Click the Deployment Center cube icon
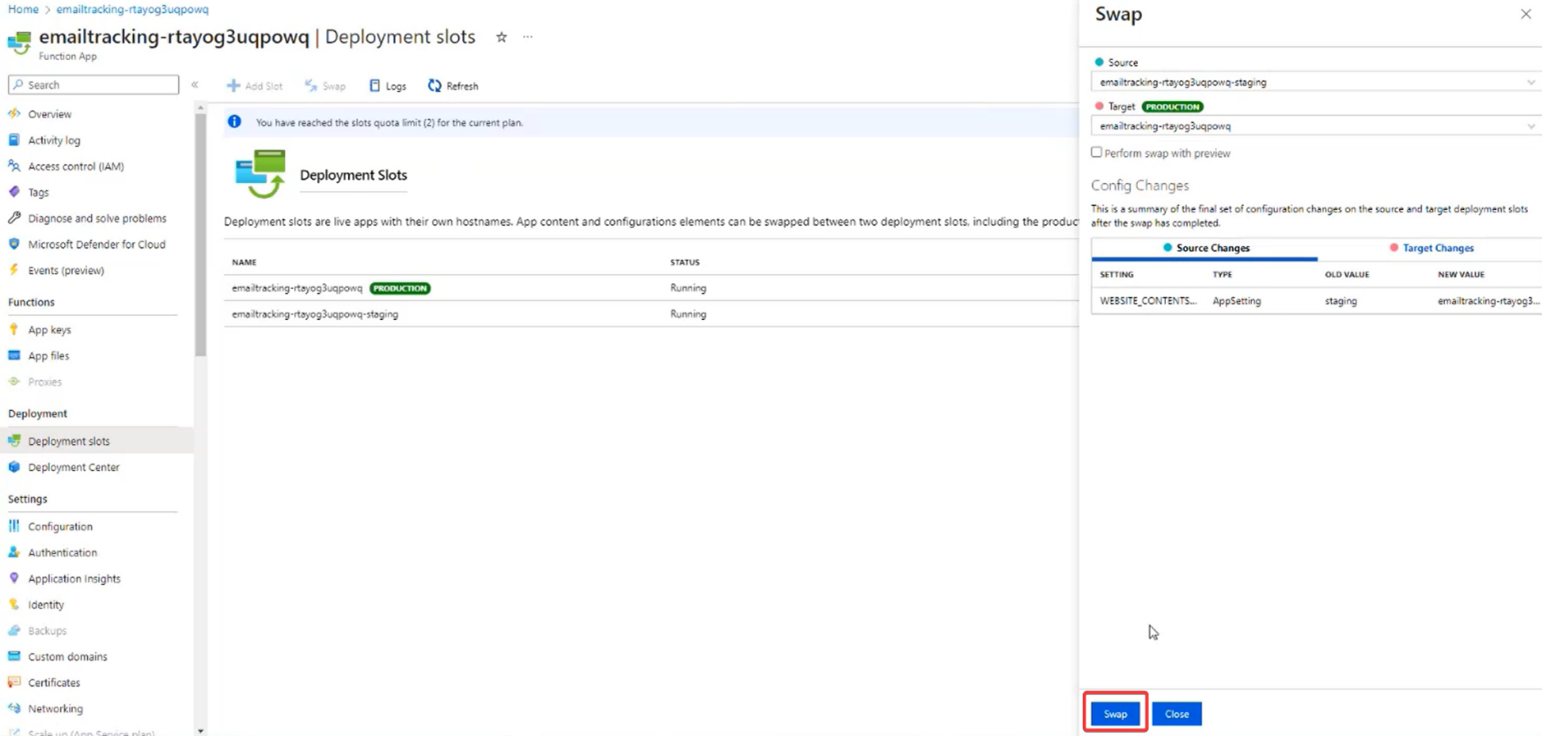This screenshot has height=736, width=1542. tap(14, 467)
